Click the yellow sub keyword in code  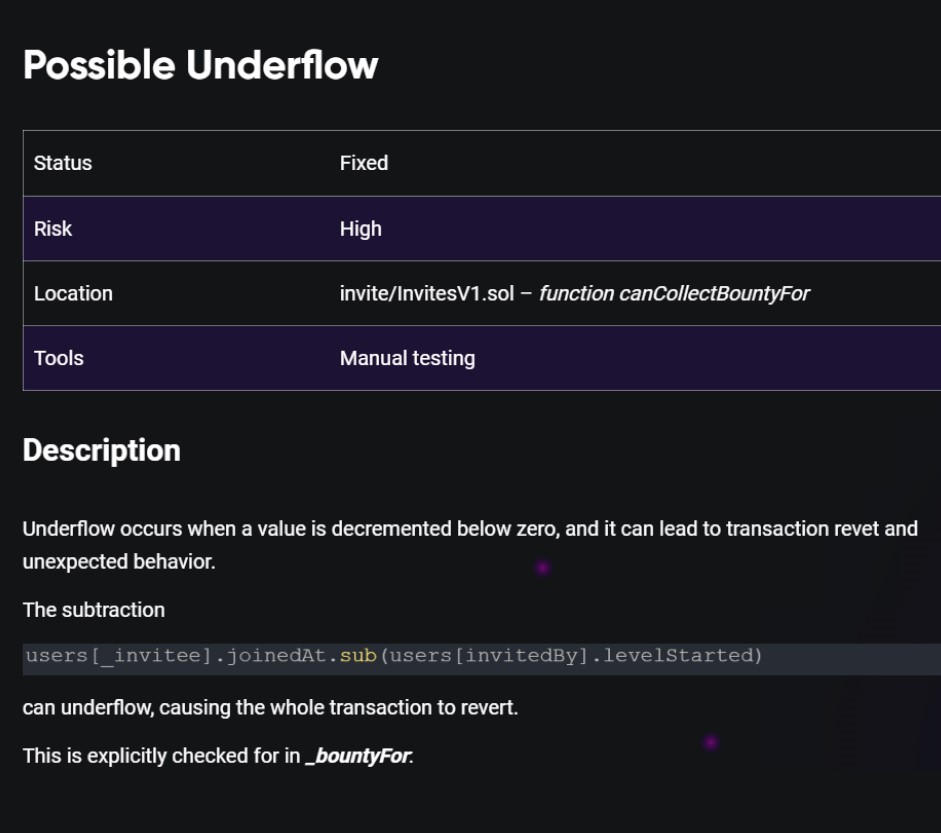point(358,655)
